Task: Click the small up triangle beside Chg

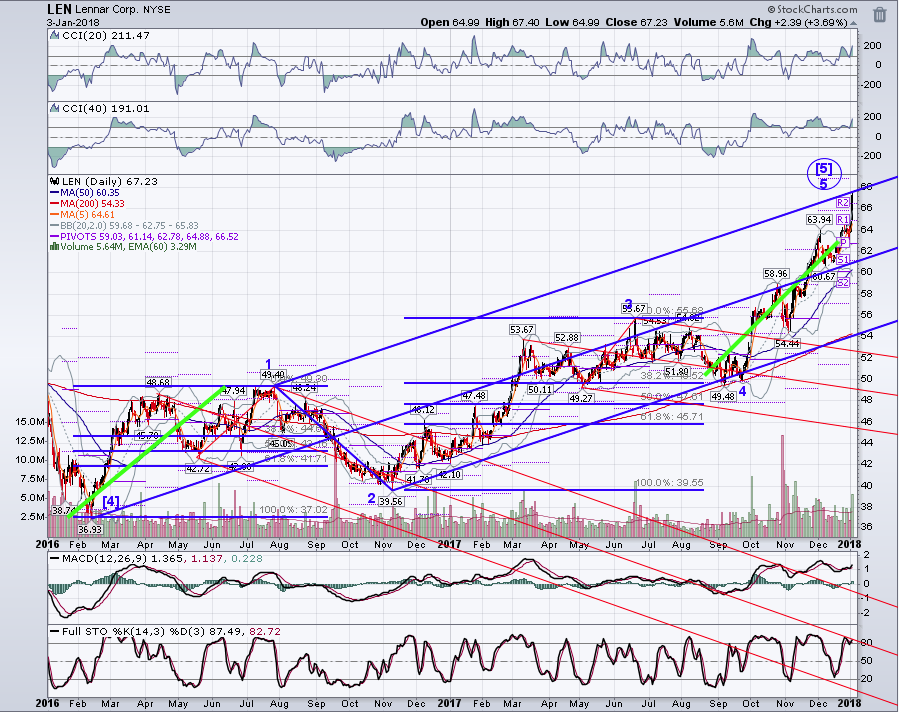Action: (854, 23)
